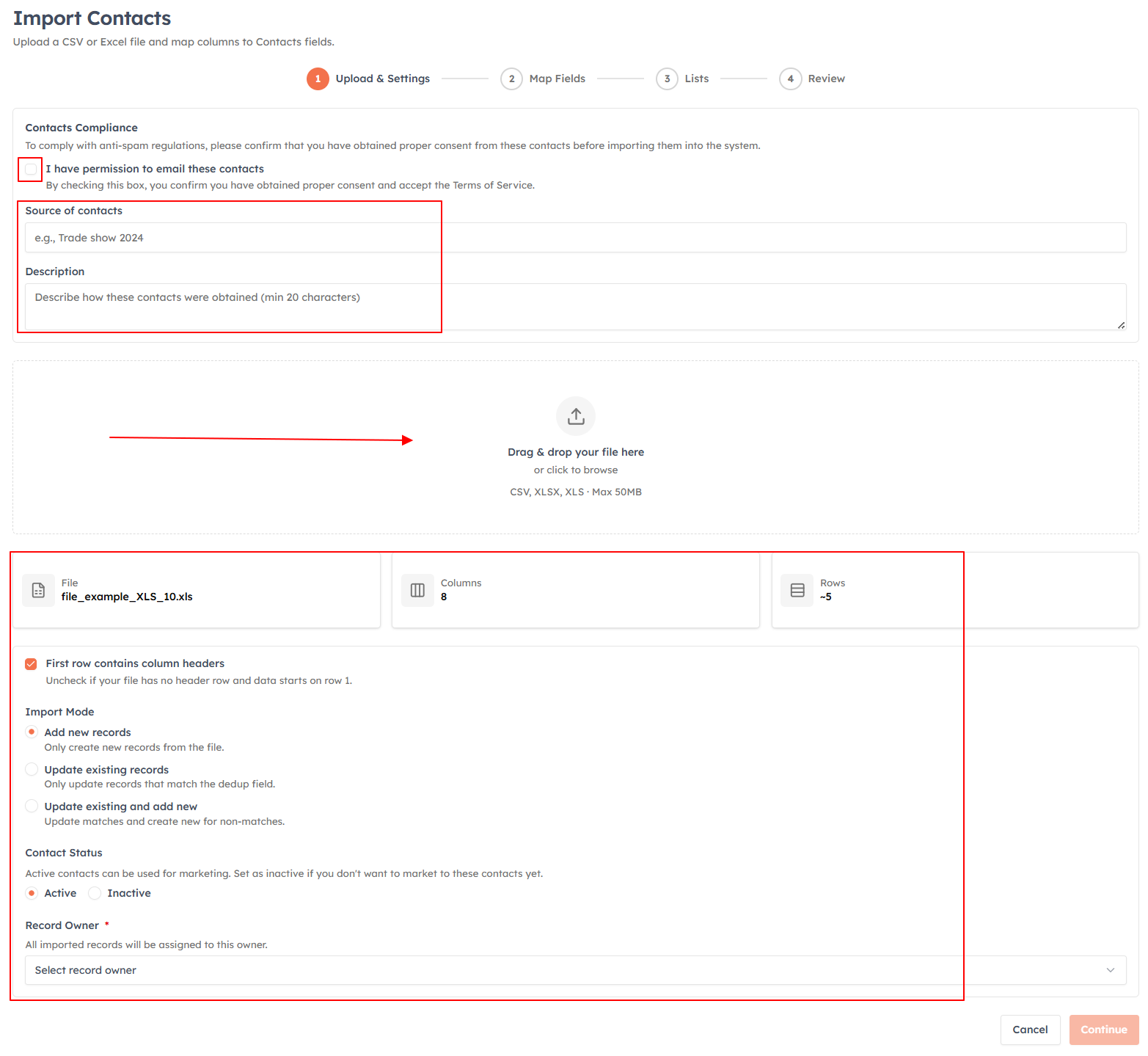Viewport: 1148px width, 1056px height.
Task: Click the Rows value ~5
Action: [826, 597]
